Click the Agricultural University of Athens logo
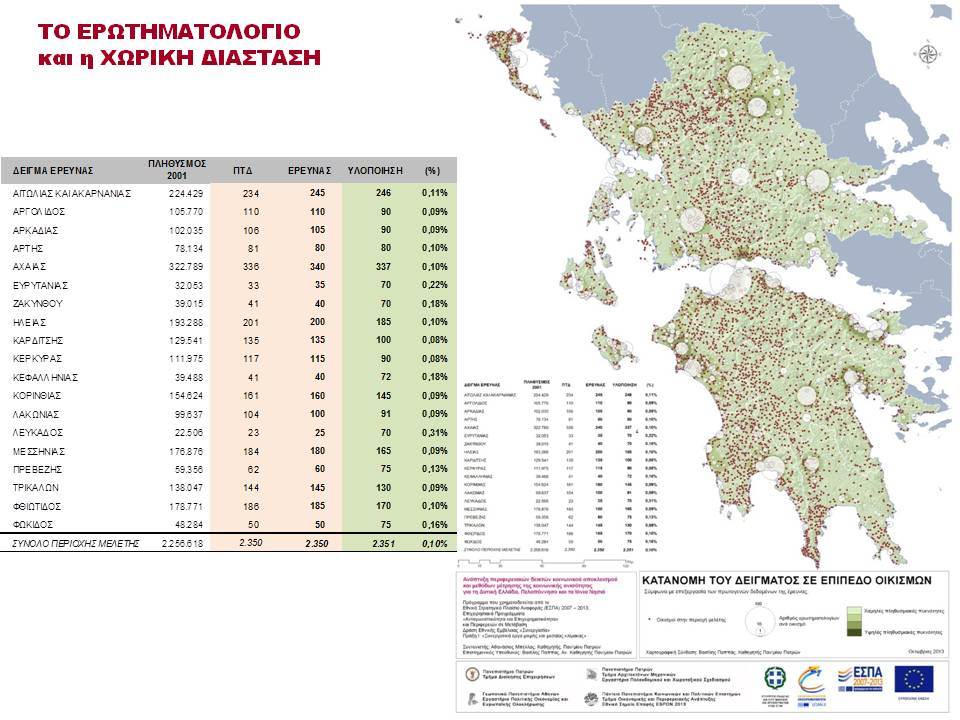Viewport: 960px width, 720px height. (x=473, y=699)
